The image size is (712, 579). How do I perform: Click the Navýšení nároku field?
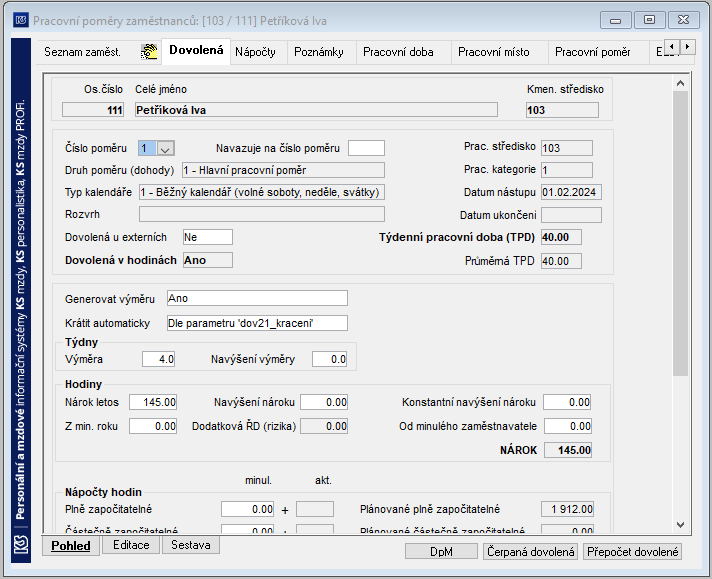pyautogui.click(x=324, y=402)
